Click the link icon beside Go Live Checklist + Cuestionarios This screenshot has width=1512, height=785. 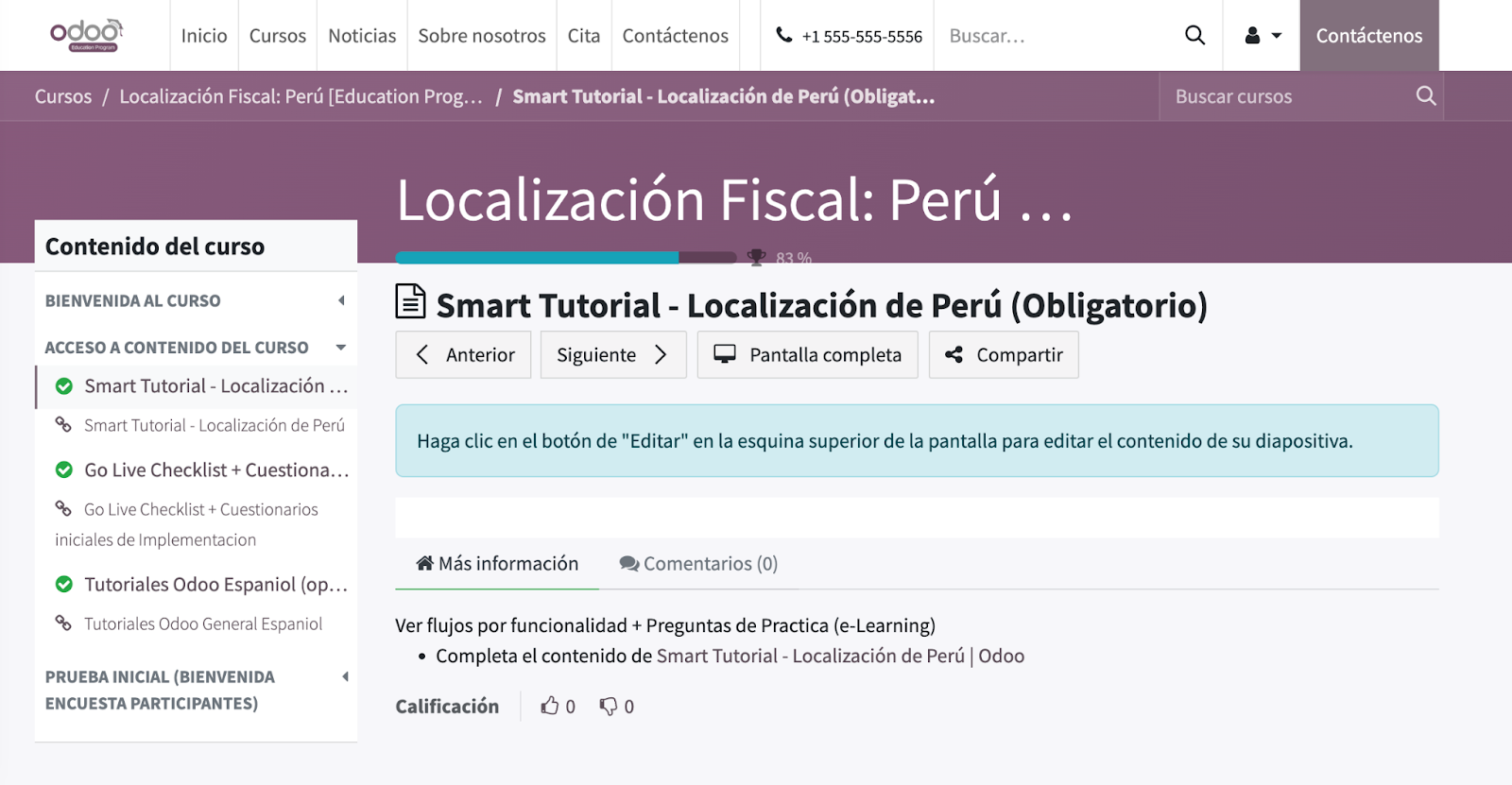pyautogui.click(x=63, y=508)
